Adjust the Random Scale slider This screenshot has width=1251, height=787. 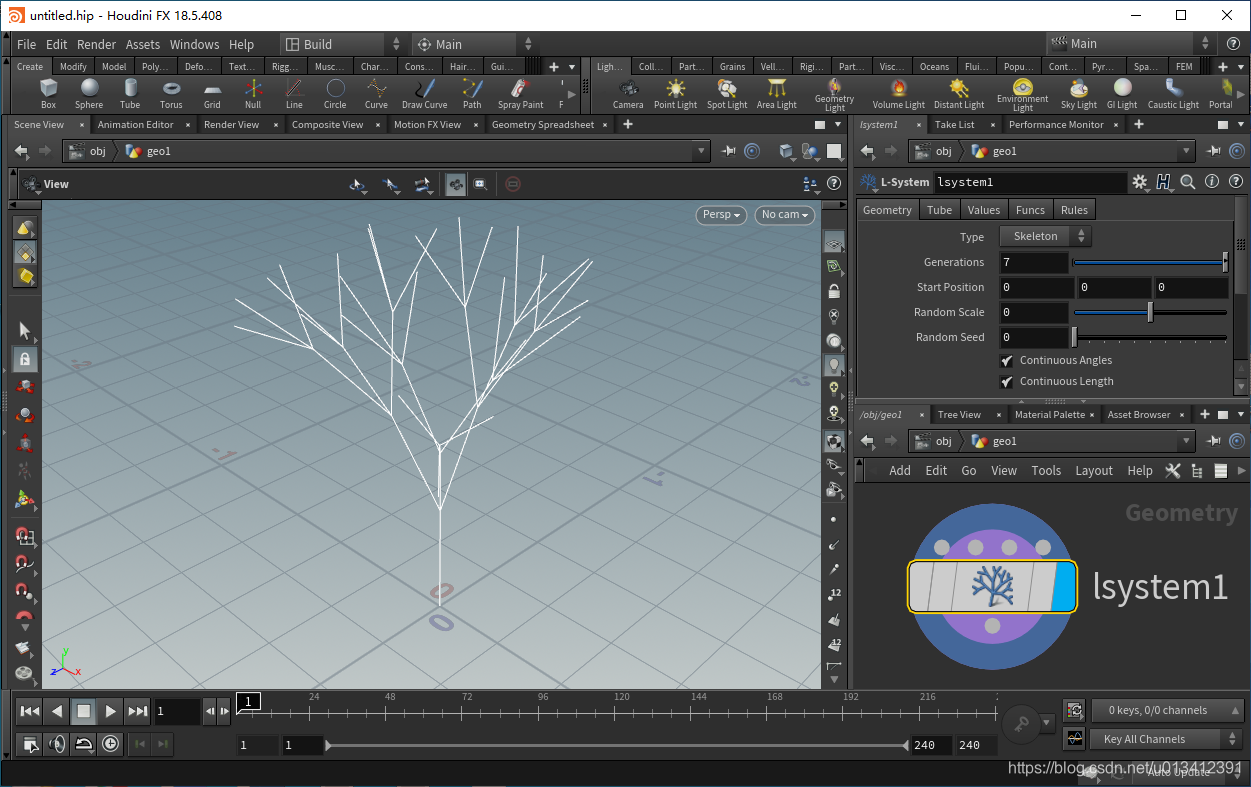click(x=1150, y=312)
